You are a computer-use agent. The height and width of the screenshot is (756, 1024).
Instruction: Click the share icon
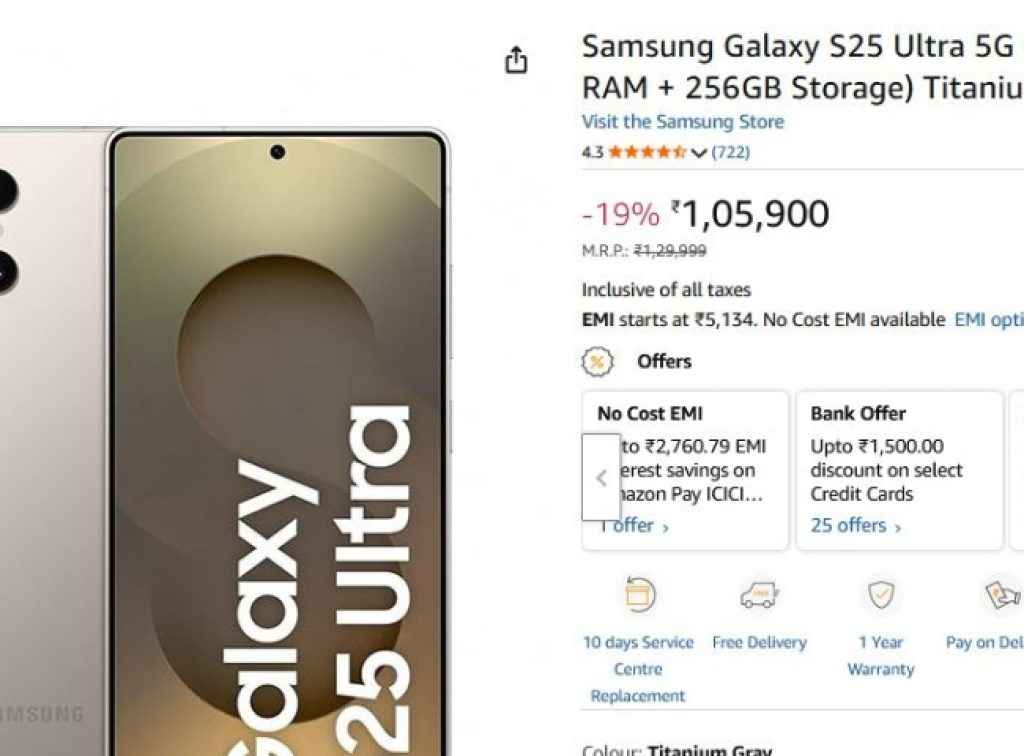[516, 60]
